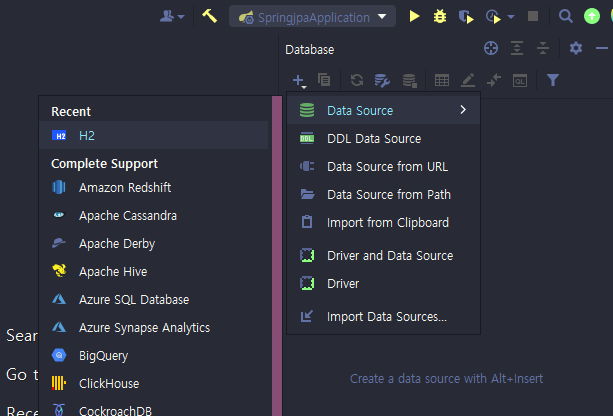Choose DDL Data Source
The height and width of the screenshot is (416, 613).
click(383, 138)
